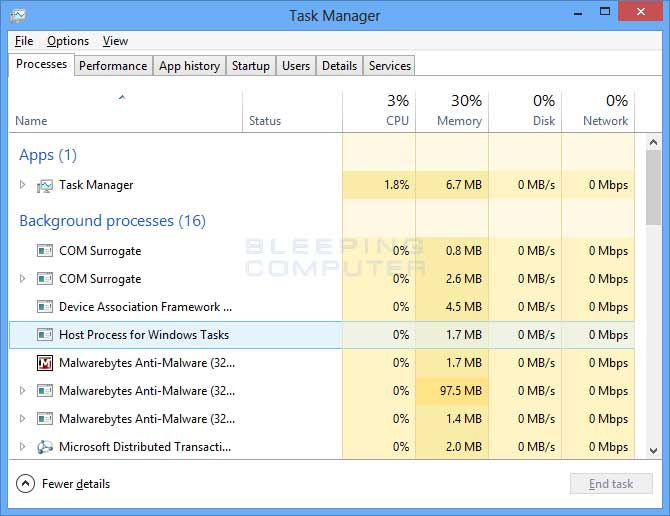Click Host Process for Windows Tasks icon
This screenshot has height=516, width=670.
pos(45,335)
